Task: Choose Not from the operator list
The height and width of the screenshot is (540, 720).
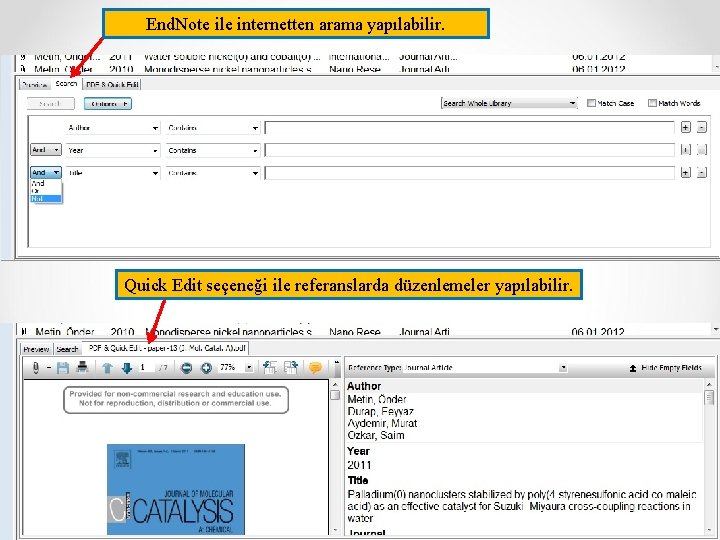Action: coord(46,199)
